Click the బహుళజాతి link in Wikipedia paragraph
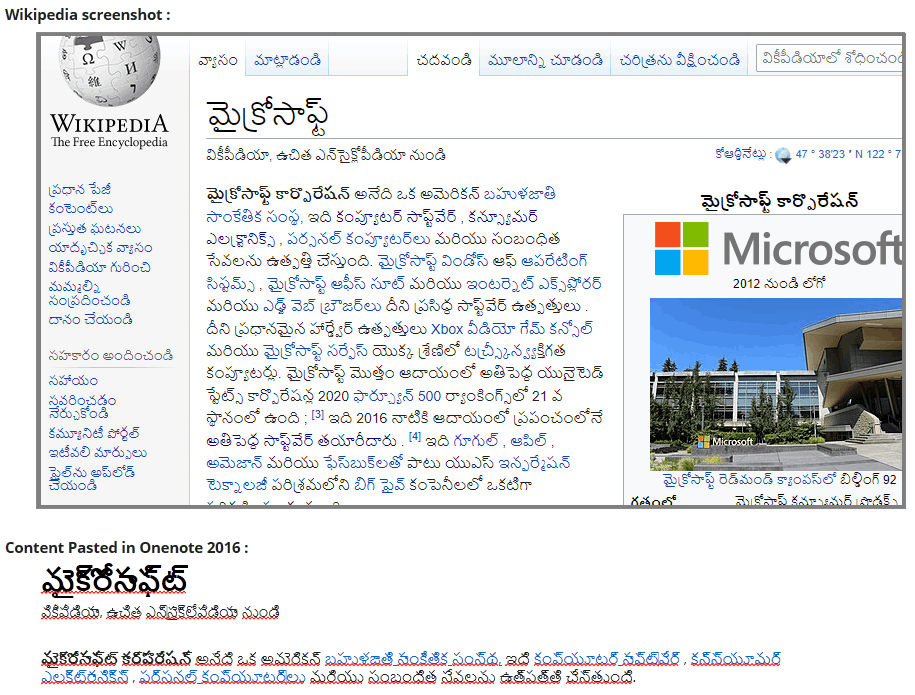Viewport: 915px width, 695px height. click(x=519, y=194)
